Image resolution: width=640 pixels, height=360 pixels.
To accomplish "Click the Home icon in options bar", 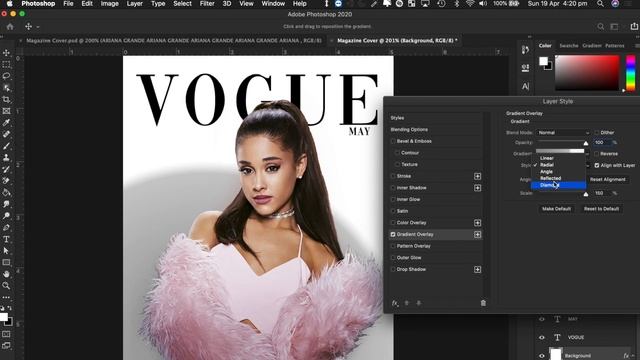I will (10, 27).
